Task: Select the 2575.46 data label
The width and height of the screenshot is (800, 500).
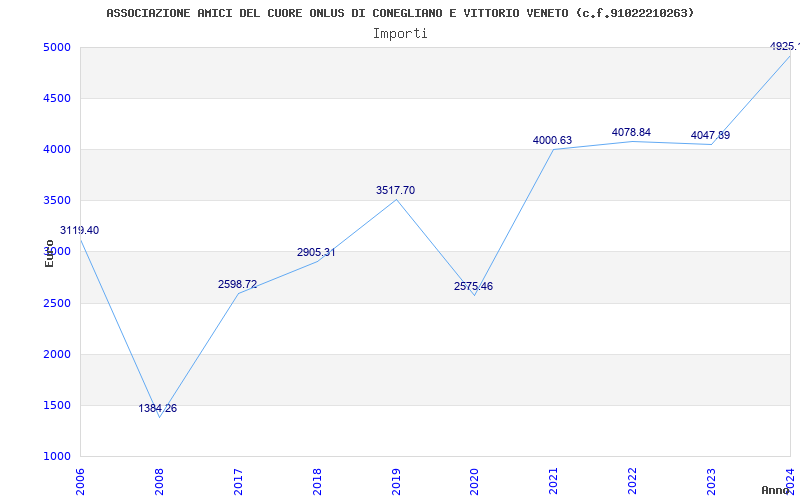Action: coord(473,286)
